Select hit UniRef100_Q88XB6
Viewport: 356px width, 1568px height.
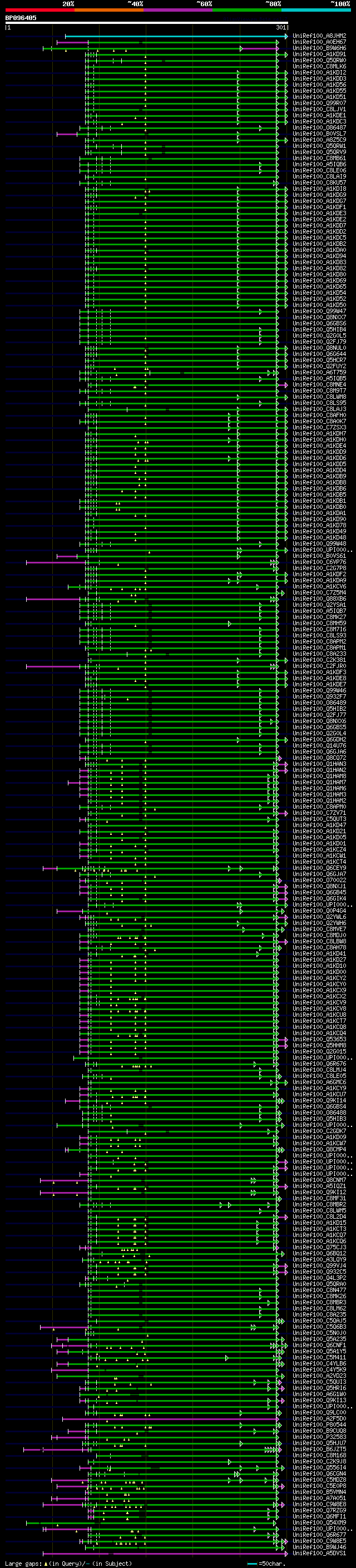[x=319, y=598]
